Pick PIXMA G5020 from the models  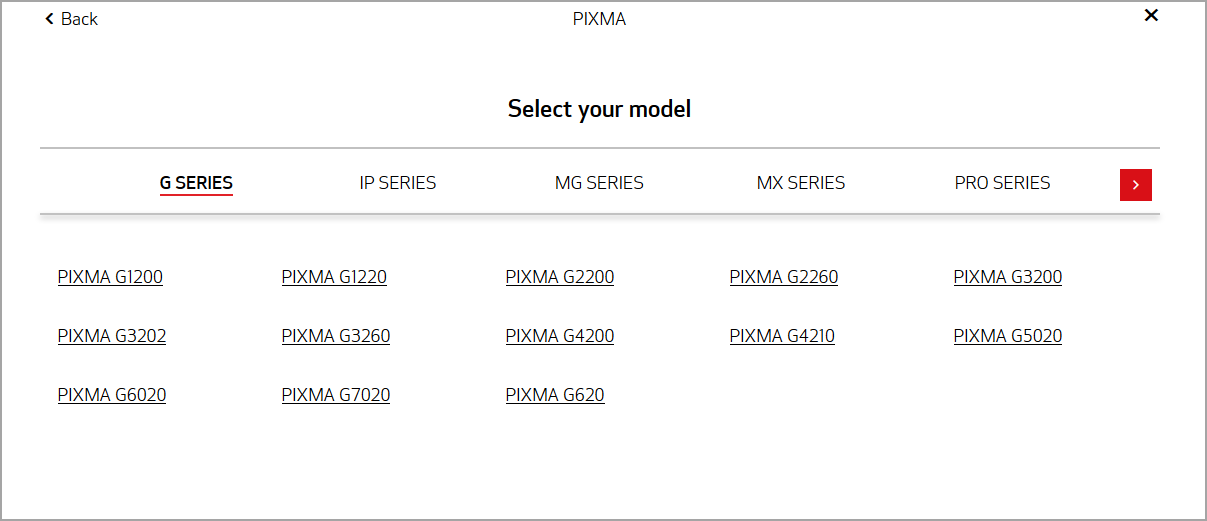coord(1008,336)
